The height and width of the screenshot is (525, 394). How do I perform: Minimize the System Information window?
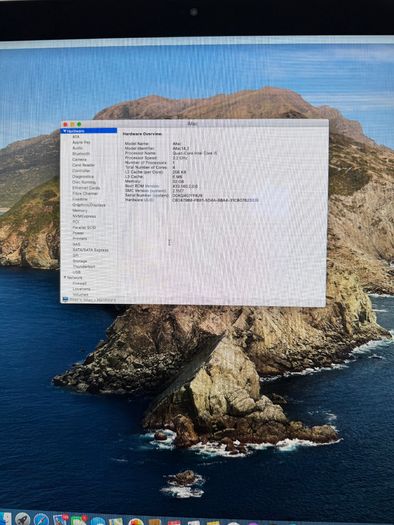click(72, 124)
